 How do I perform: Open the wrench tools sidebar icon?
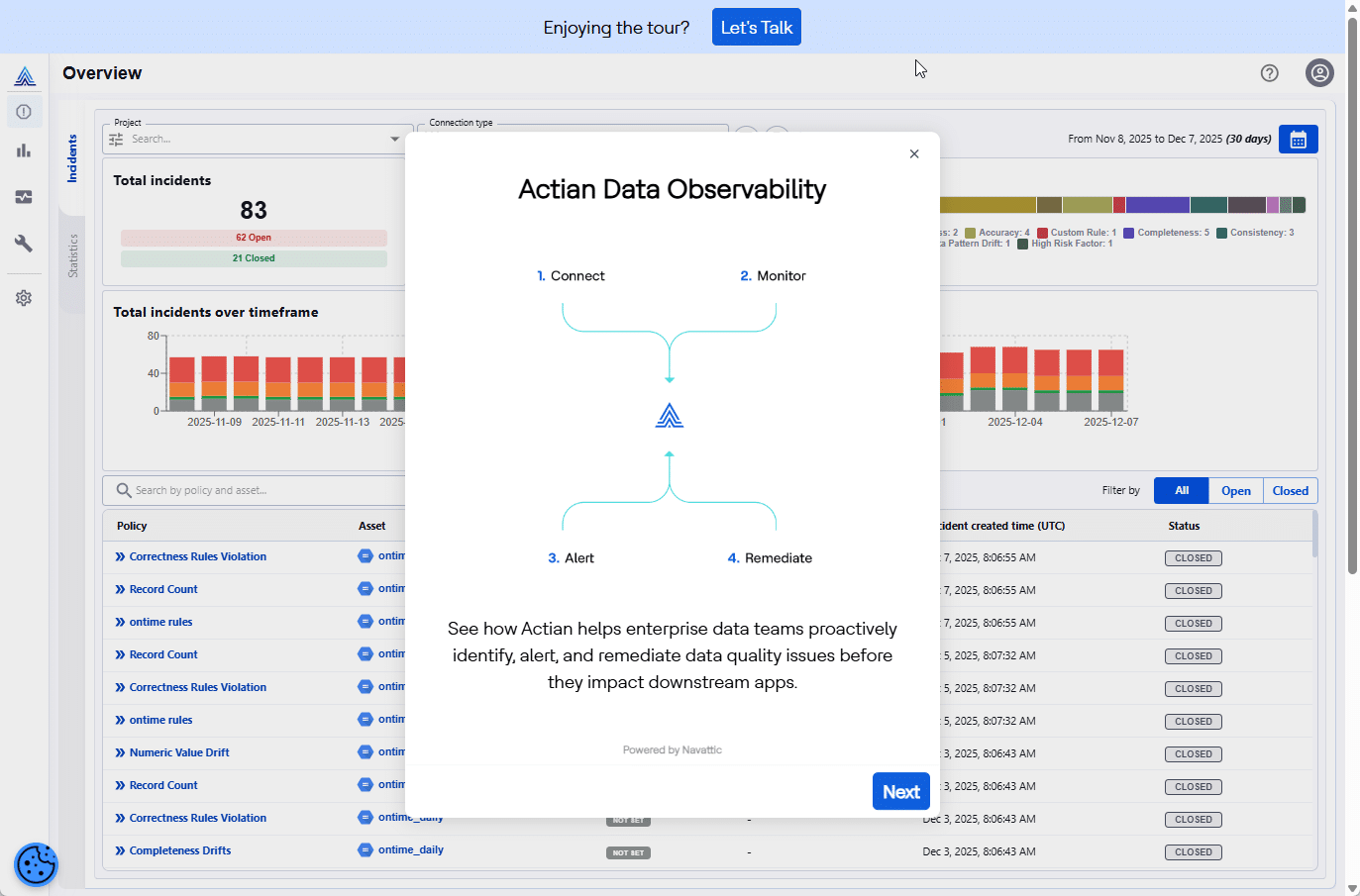[x=24, y=244]
